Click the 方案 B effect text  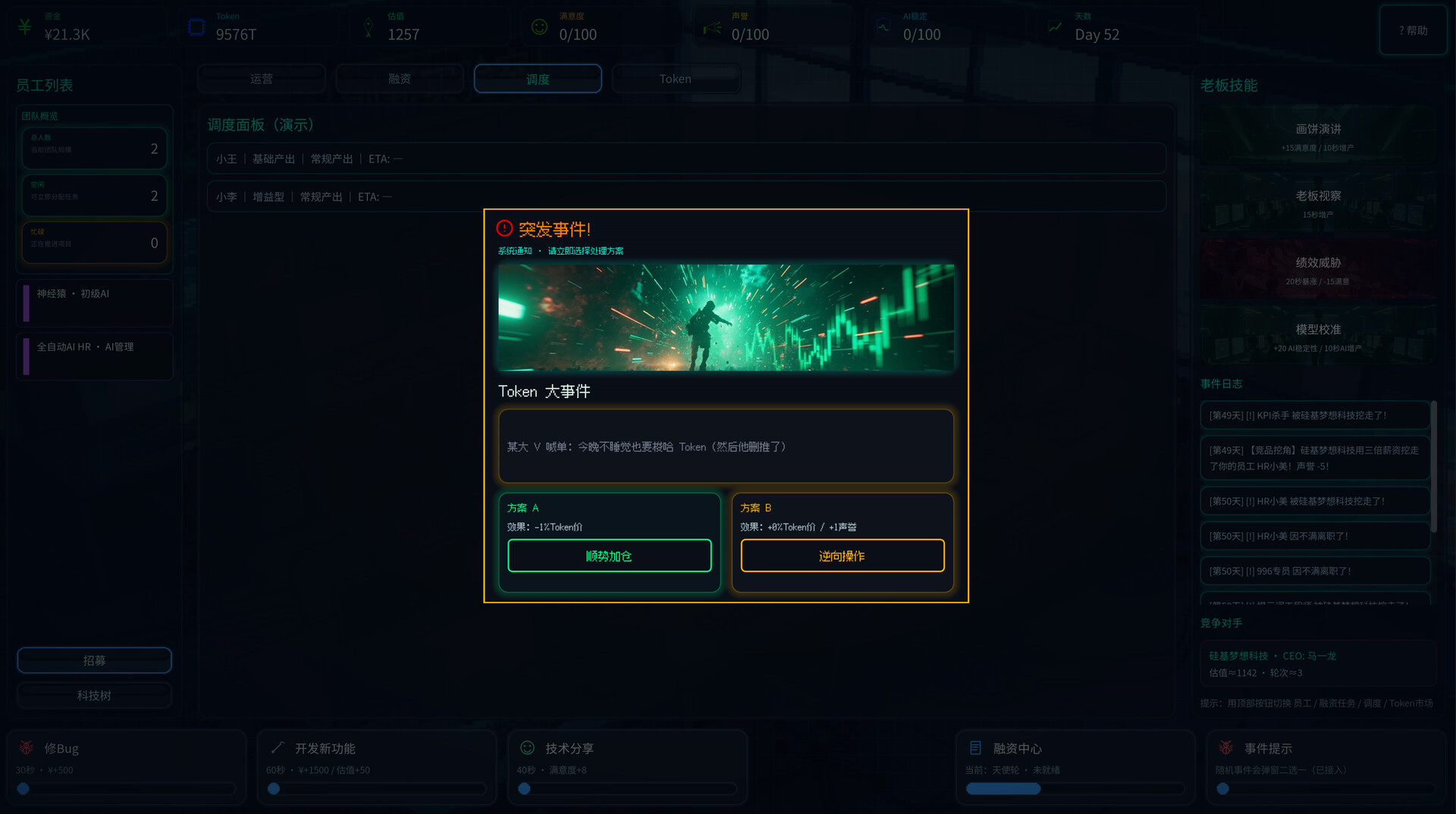tap(798, 527)
